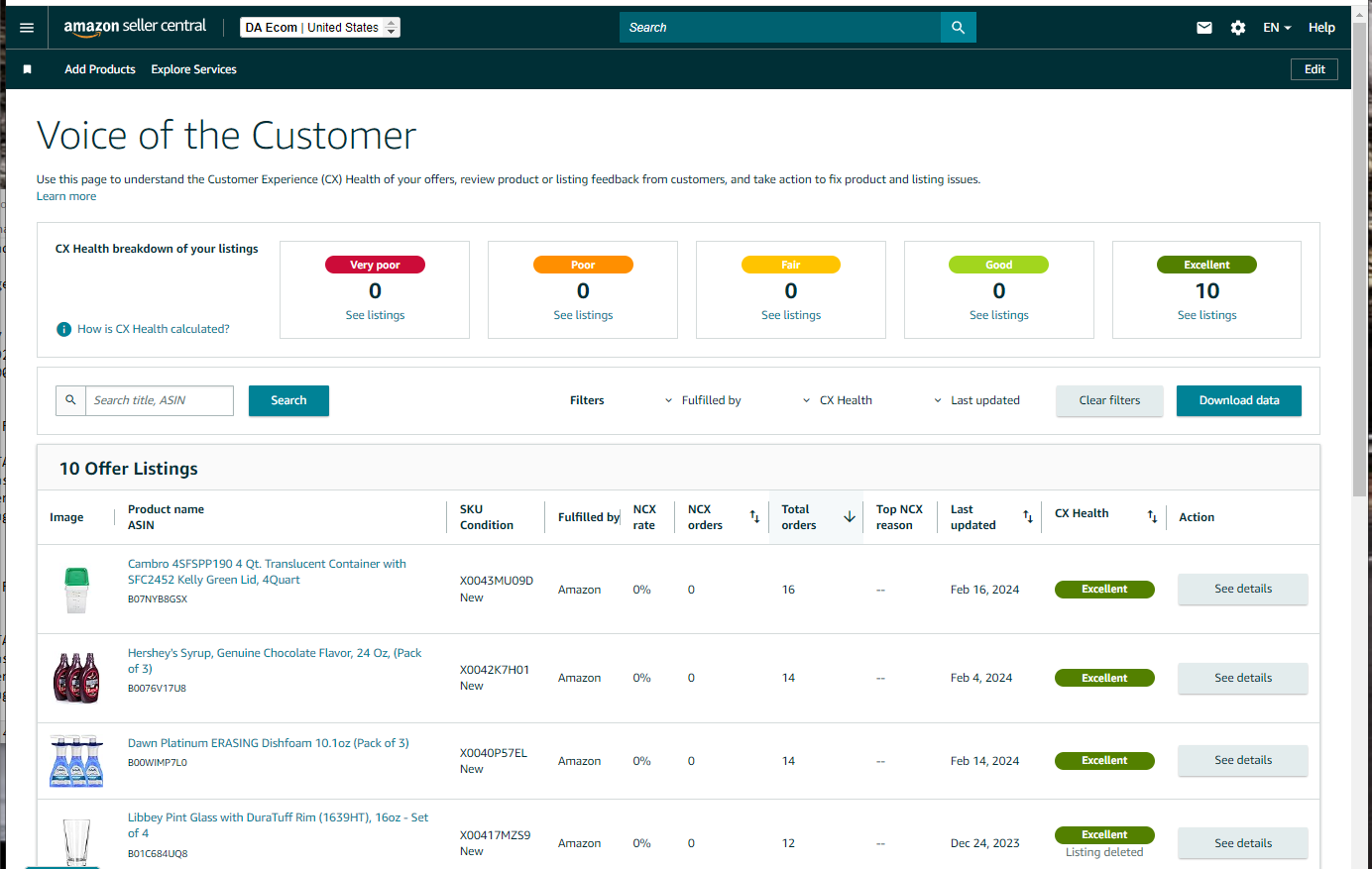Click the Product name ASIN column header
The height and width of the screenshot is (869, 1372).
coord(166,517)
